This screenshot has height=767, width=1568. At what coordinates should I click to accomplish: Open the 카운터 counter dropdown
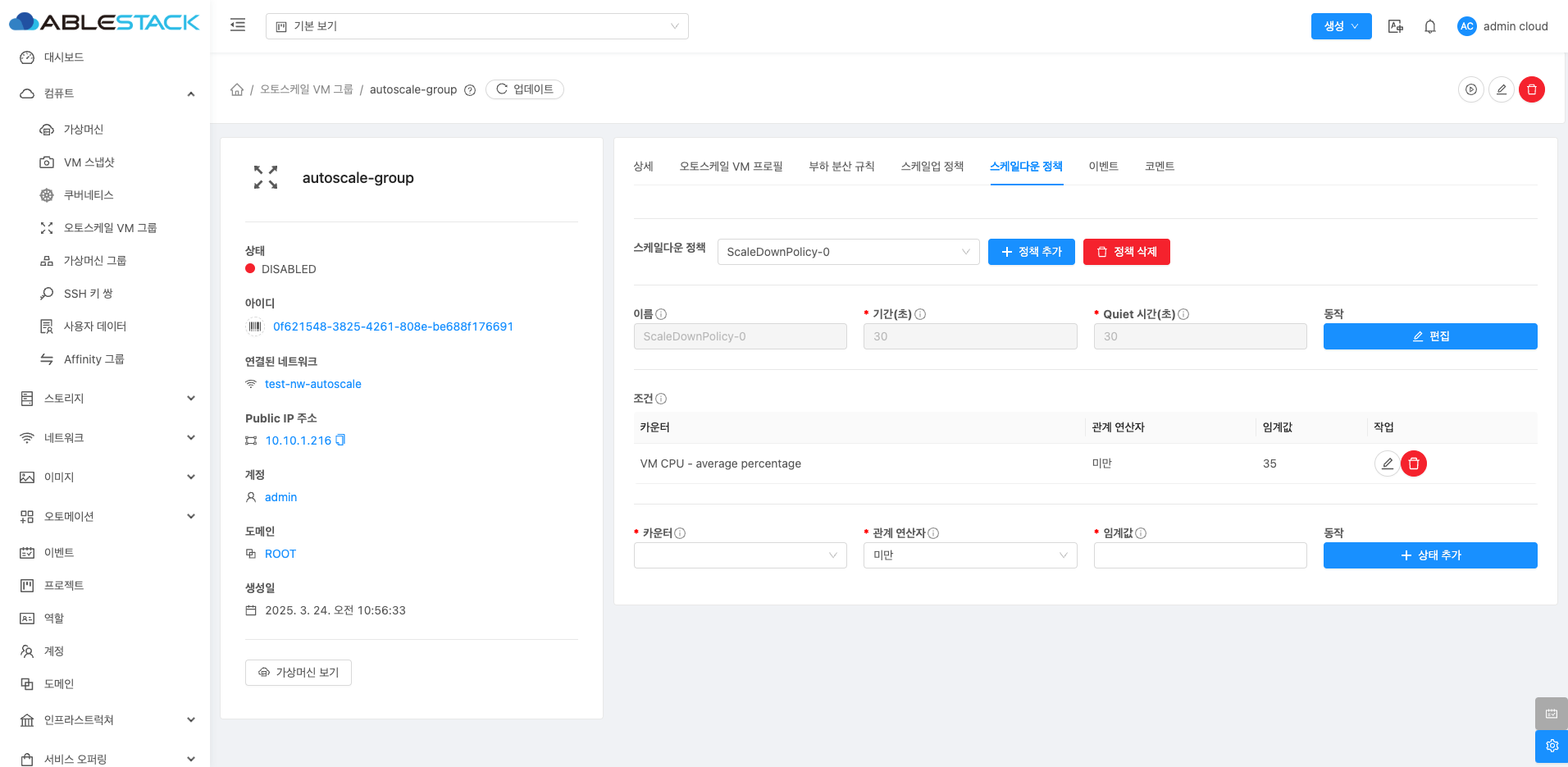pos(740,555)
